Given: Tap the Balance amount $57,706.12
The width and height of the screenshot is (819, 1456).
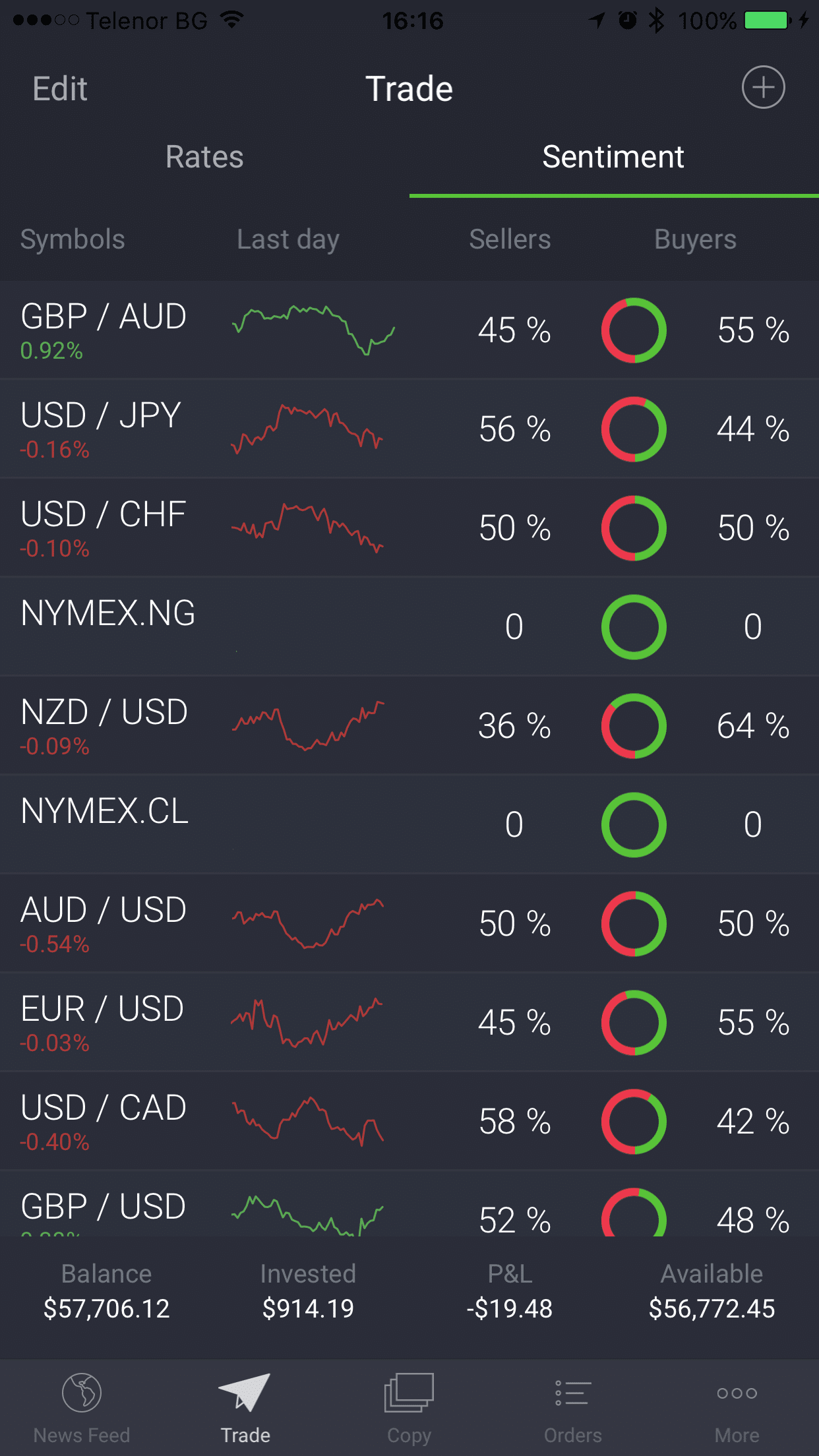Looking at the screenshot, I should tap(107, 1308).
